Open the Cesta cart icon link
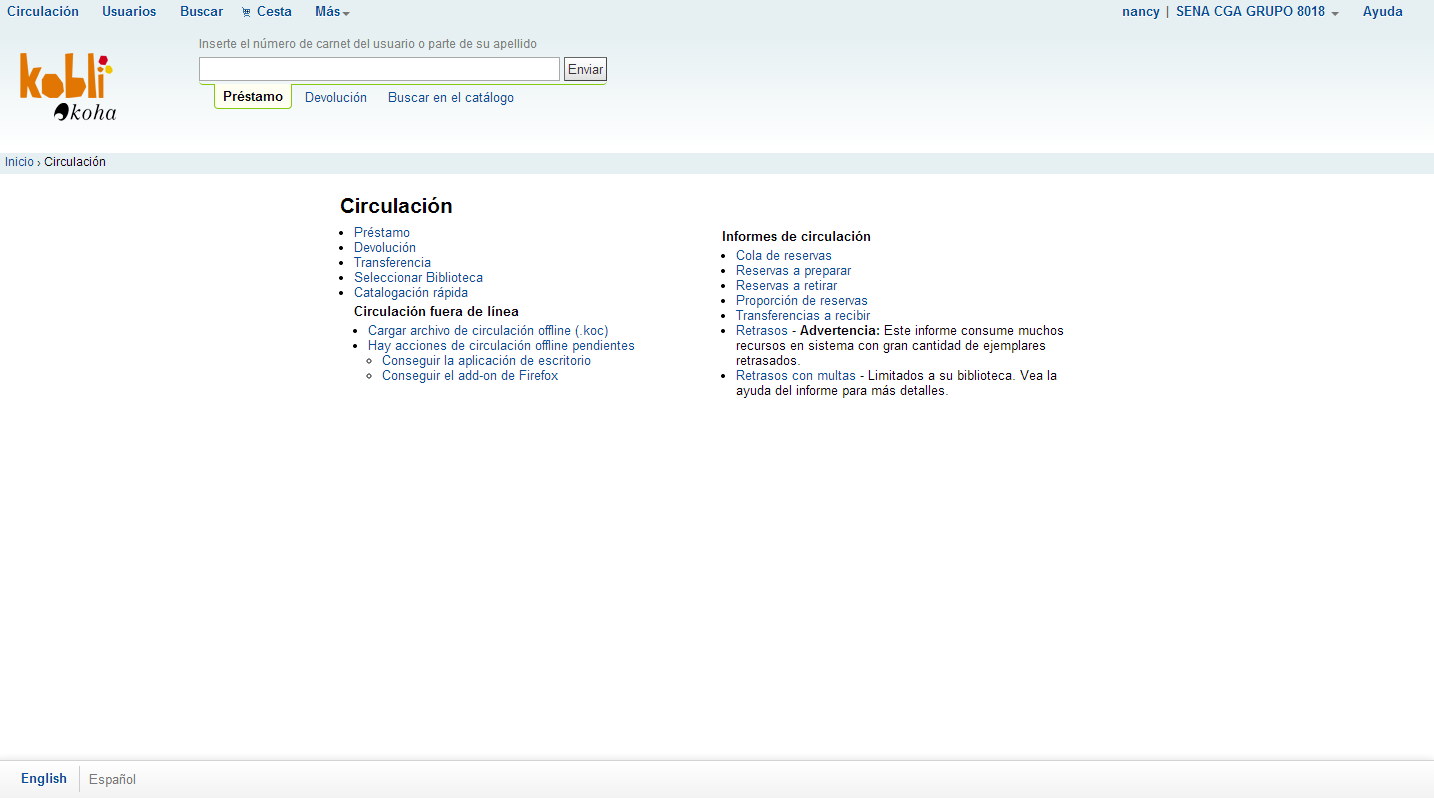The width and height of the screenshot is (1434, 798). [x=266, y=12]
